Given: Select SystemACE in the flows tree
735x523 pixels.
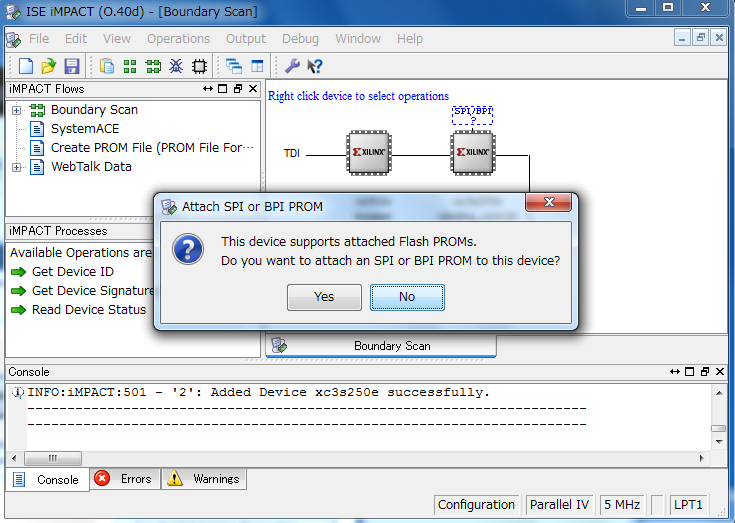Looking at the screenshot, I should [x=85, y=129].
